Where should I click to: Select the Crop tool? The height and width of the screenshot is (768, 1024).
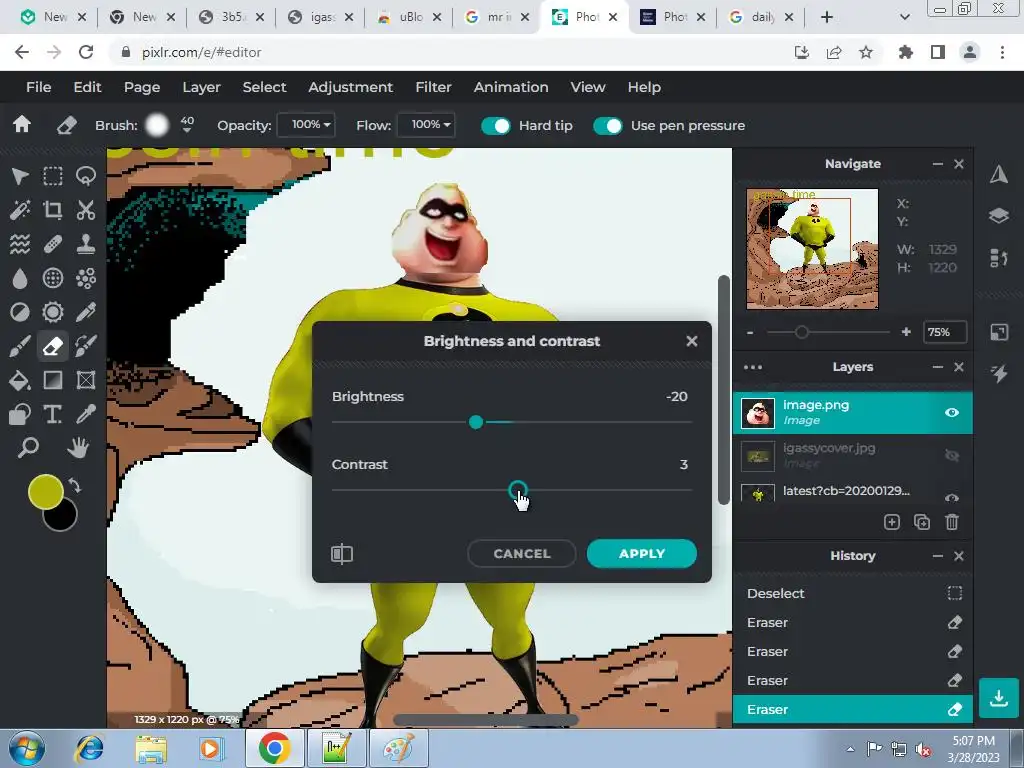pyautogui.click(x=53, y=210)
